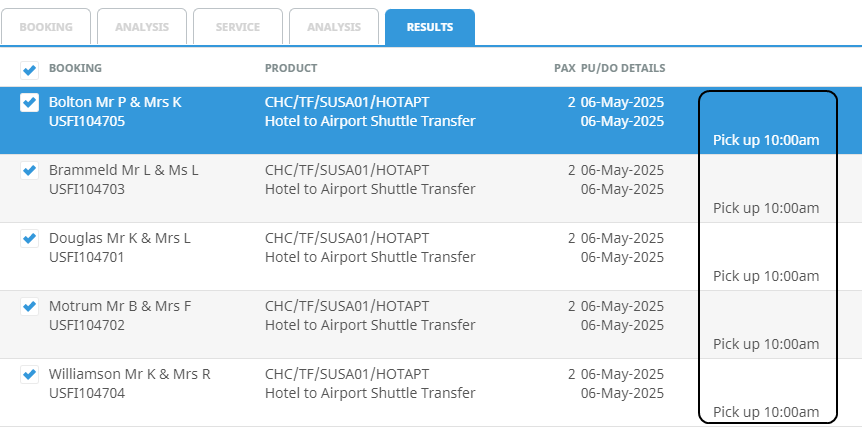Untick the Williamson Mr K & Mrs R checkbox
Screen dimensions: 862x427
click(x=29, y=374)
